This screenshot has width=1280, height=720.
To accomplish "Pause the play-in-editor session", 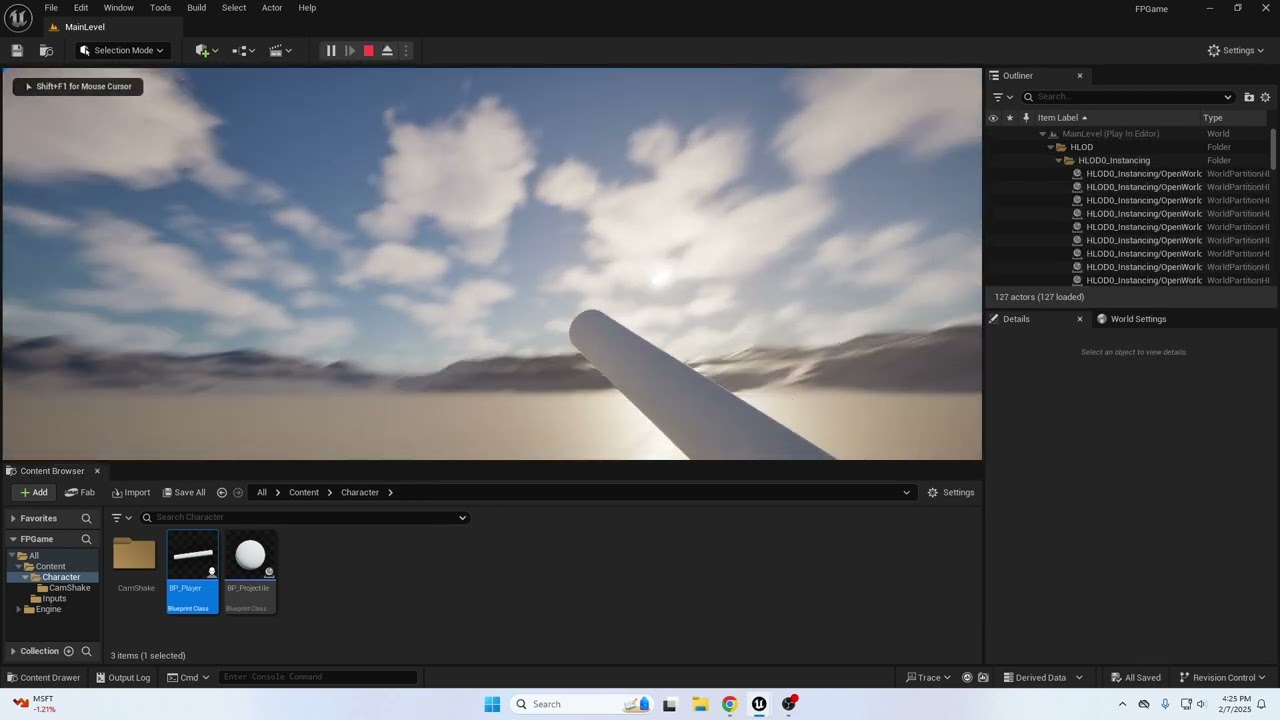I will [x=331, y=51].
